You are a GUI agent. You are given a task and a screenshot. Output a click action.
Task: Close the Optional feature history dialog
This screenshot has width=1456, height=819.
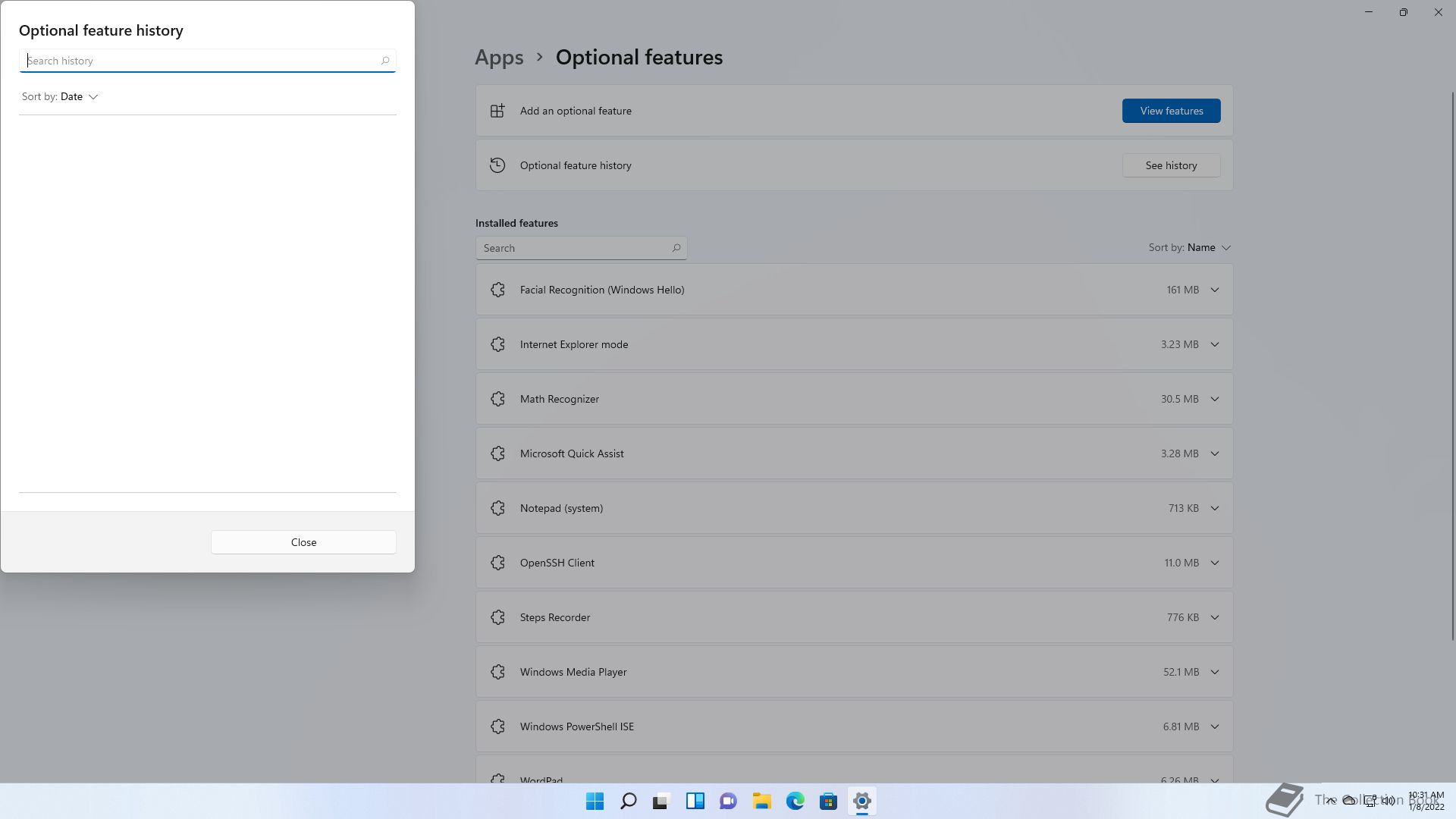(x=303, y=542)
